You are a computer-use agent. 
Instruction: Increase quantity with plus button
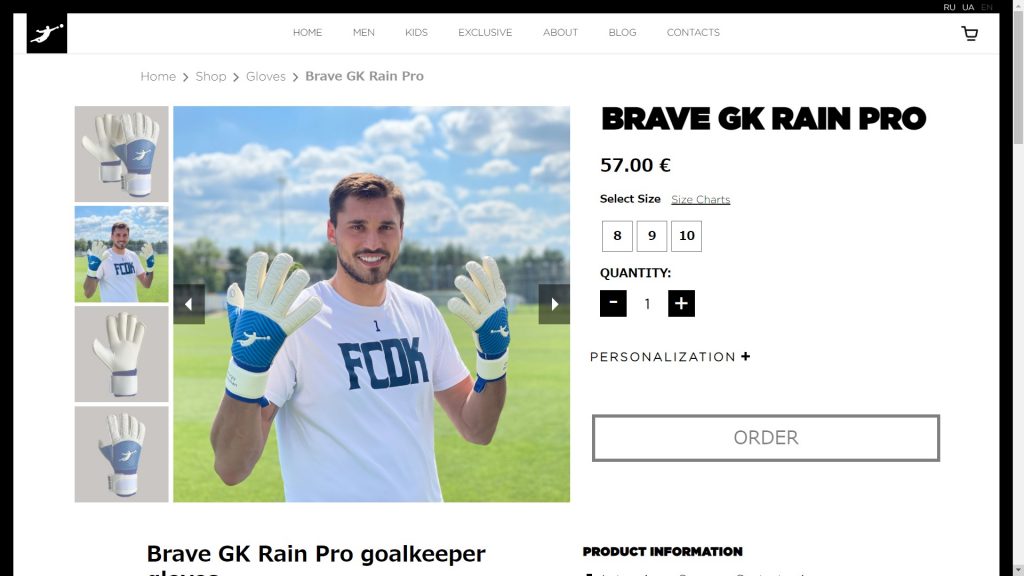681,304
